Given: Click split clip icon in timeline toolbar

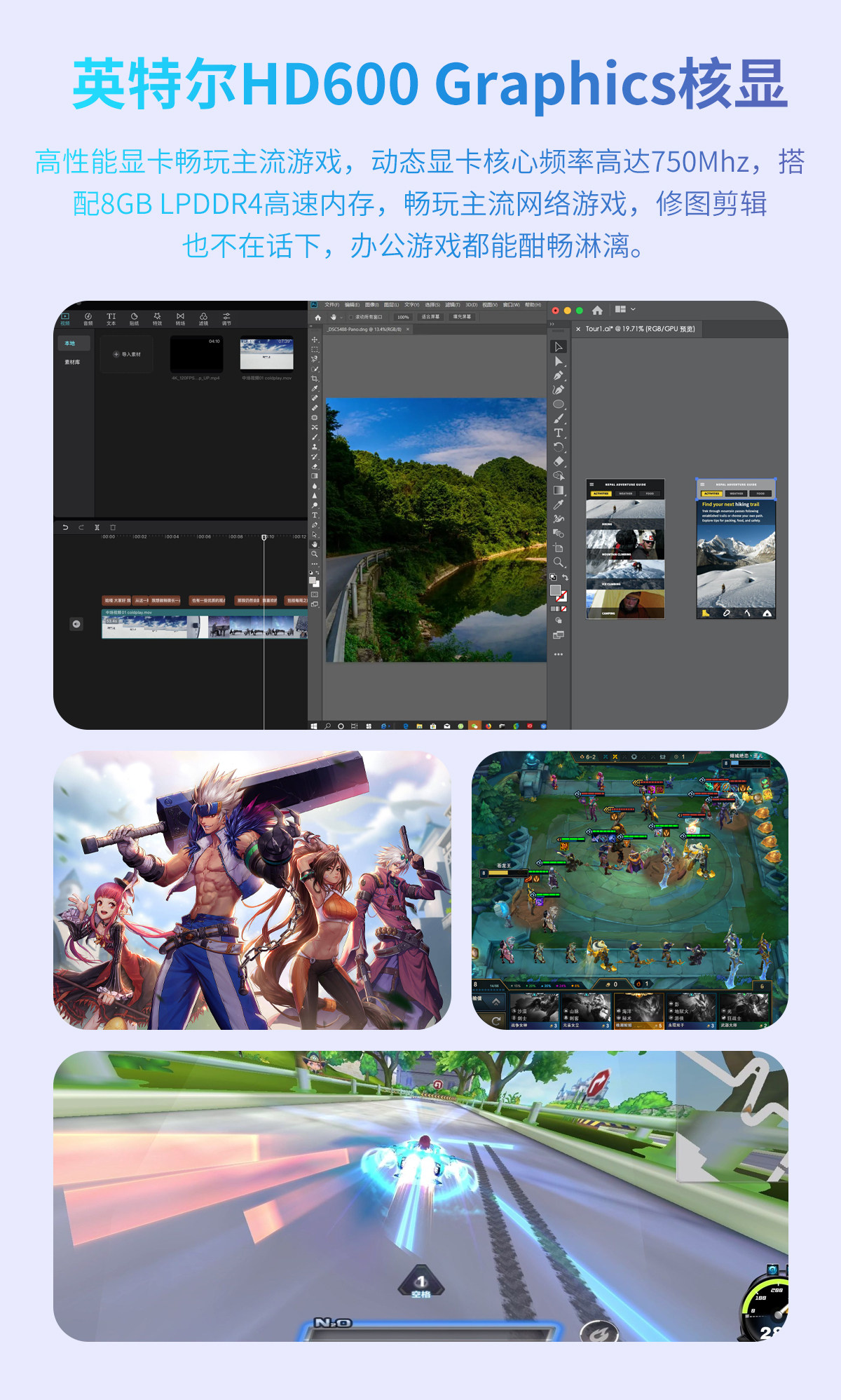Looking at the screenshot, I should pos(97,527).
